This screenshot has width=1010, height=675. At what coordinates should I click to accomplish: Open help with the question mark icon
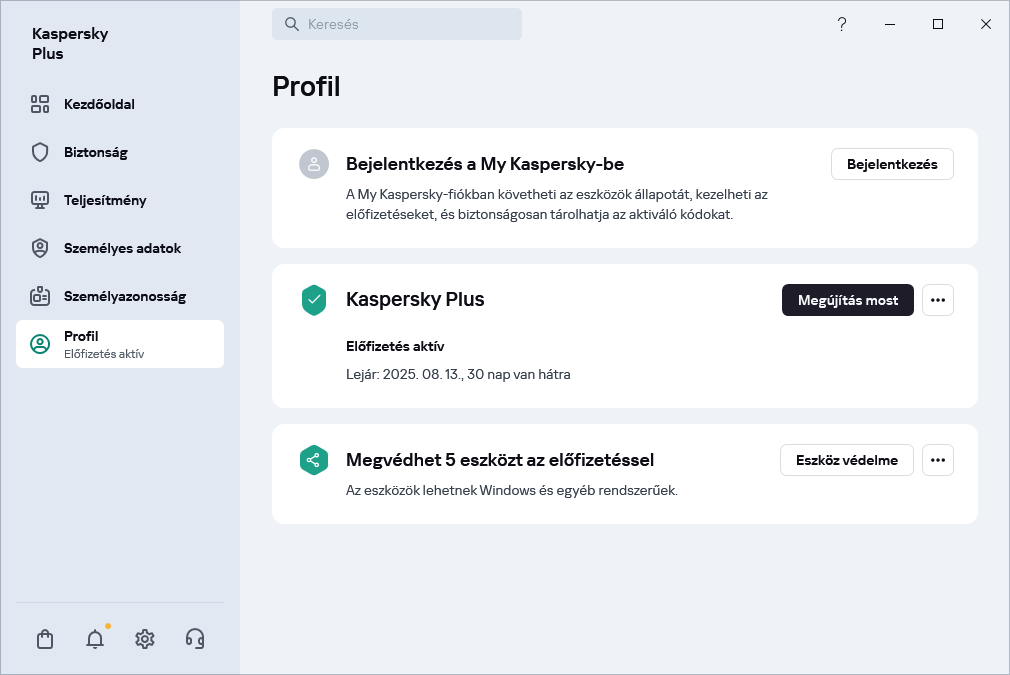point(842,24)
